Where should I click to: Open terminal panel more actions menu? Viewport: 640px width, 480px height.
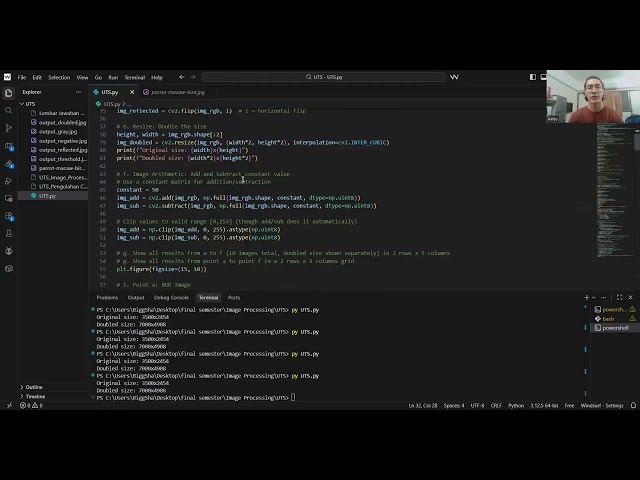click(x=604, y=298)
